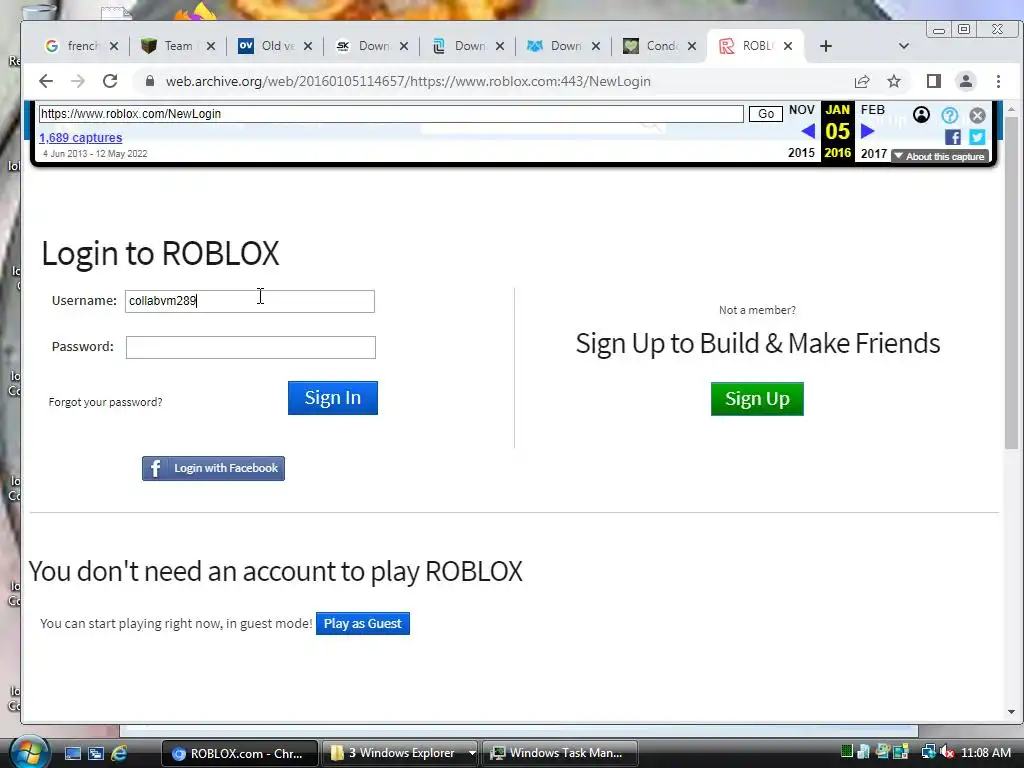This screenshot has height=768, width=1024.
Task: Click the Wayback Machine URL field
Action: coord(391,114)
